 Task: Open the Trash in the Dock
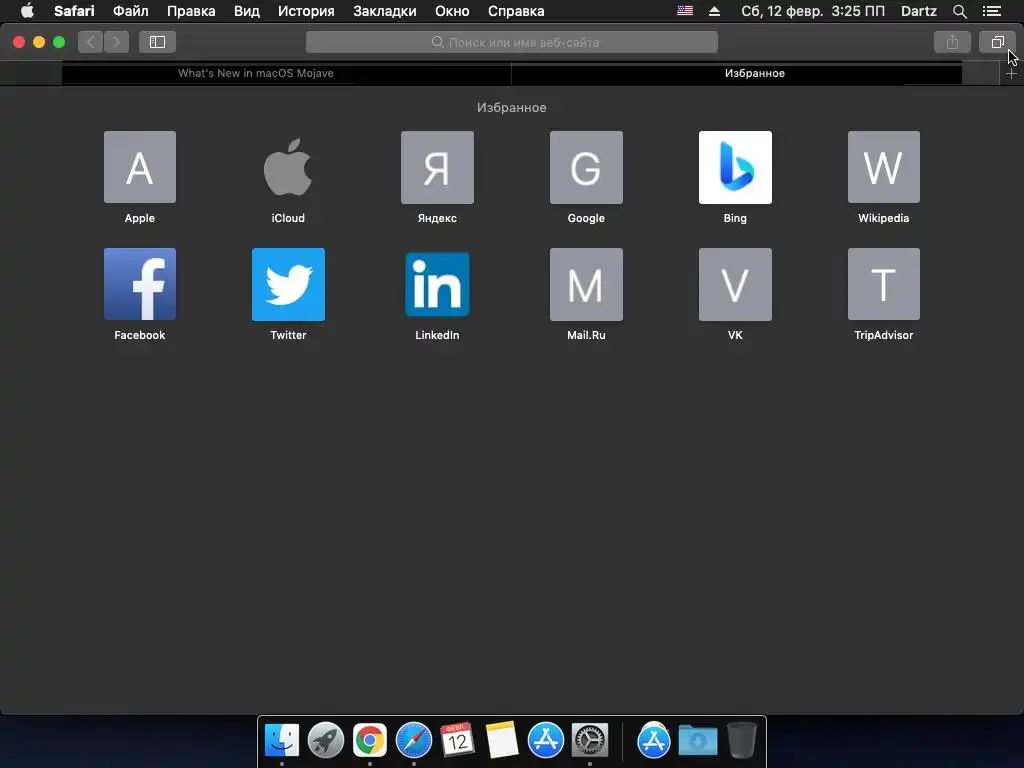[742, 741]
